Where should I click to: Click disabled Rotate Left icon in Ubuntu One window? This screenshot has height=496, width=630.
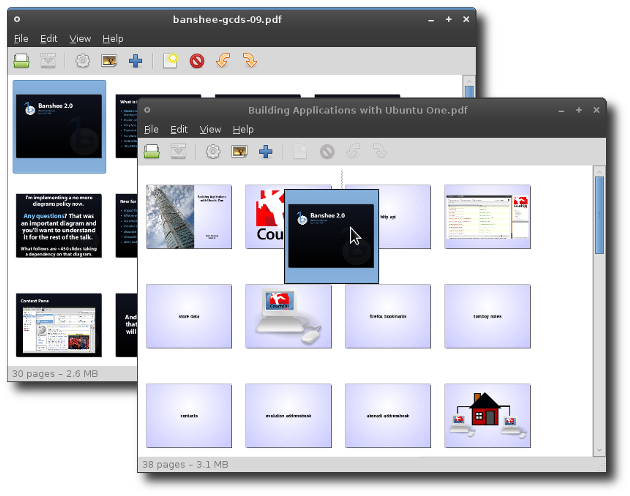(354, 152)
